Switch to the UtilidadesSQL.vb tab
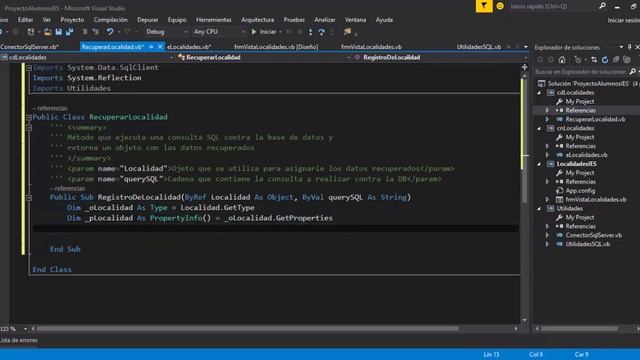Screen dimensions: 640x360 click(x=478, y=47)
